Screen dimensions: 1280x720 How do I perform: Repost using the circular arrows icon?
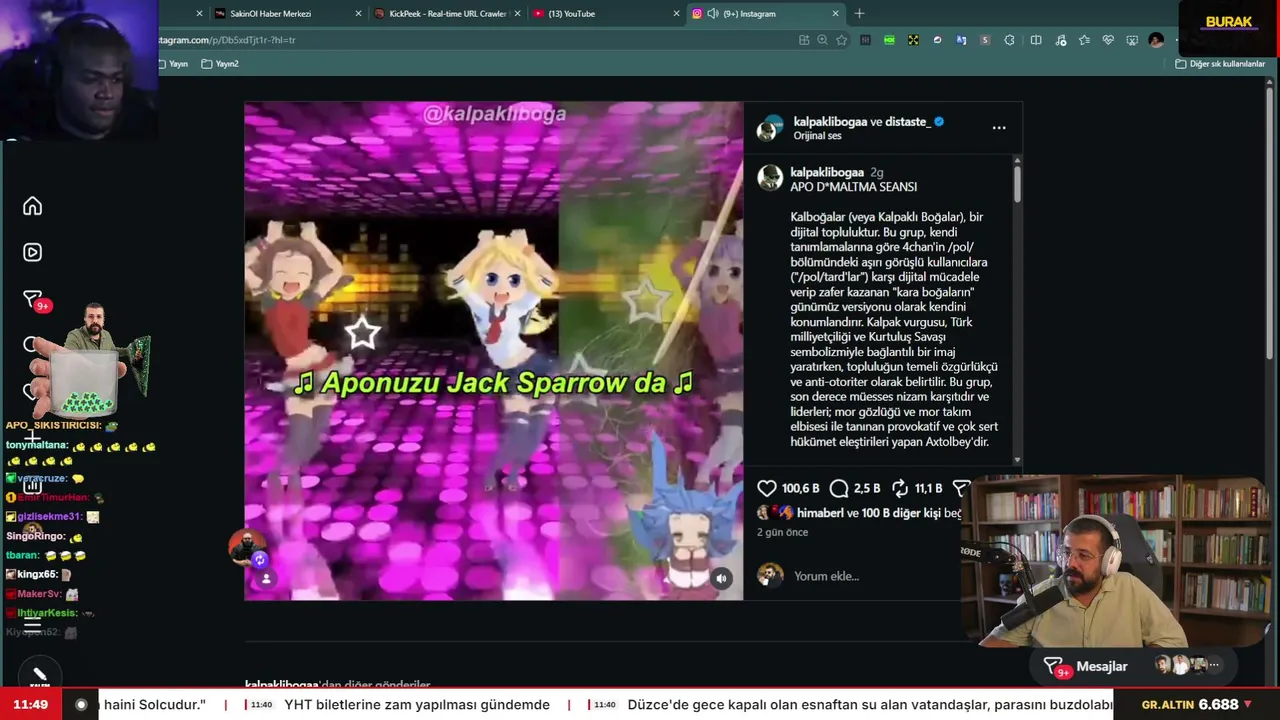coord(900,488)
